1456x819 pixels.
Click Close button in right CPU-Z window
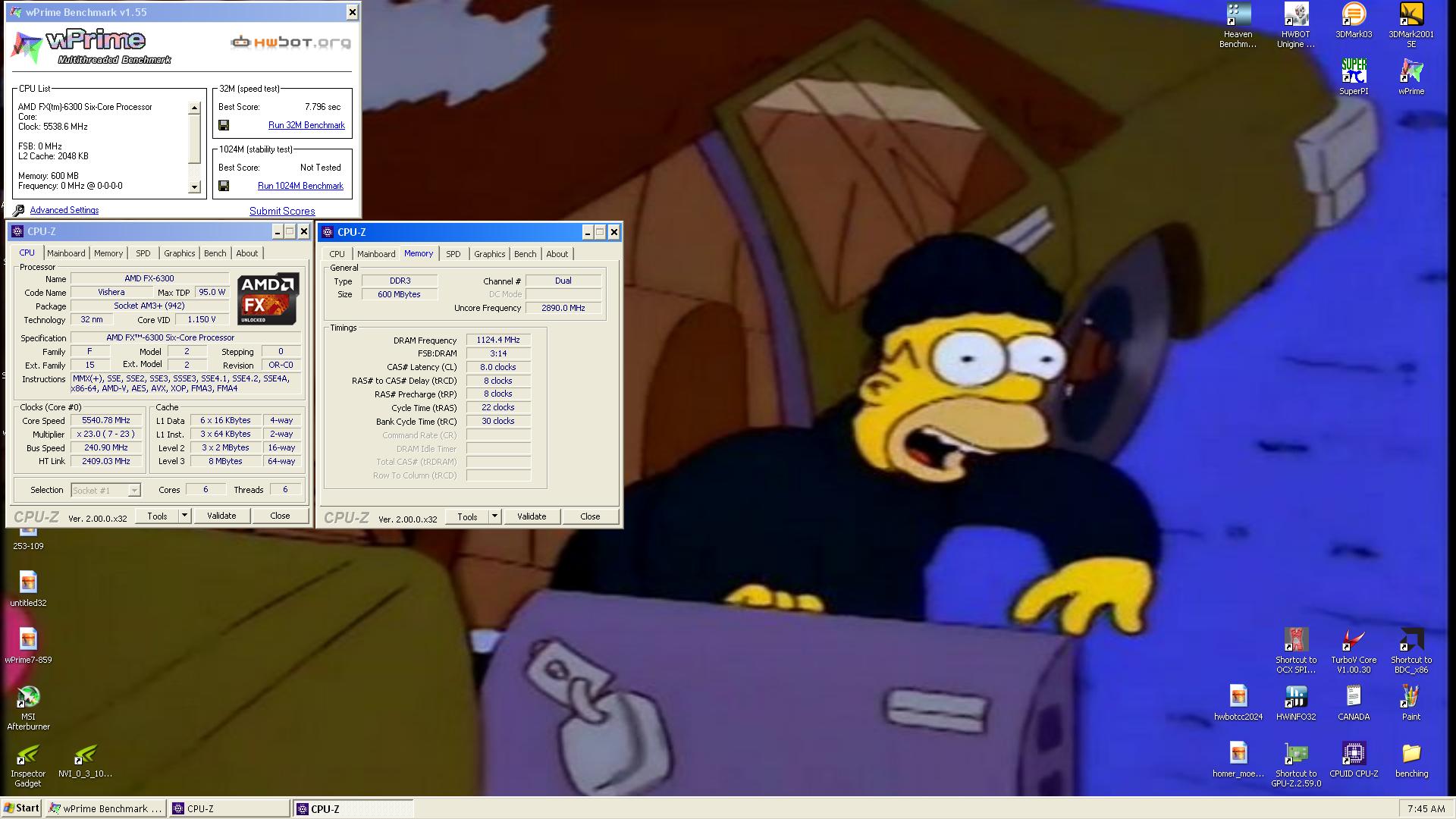pyautogui.click(x=591, y=516)
